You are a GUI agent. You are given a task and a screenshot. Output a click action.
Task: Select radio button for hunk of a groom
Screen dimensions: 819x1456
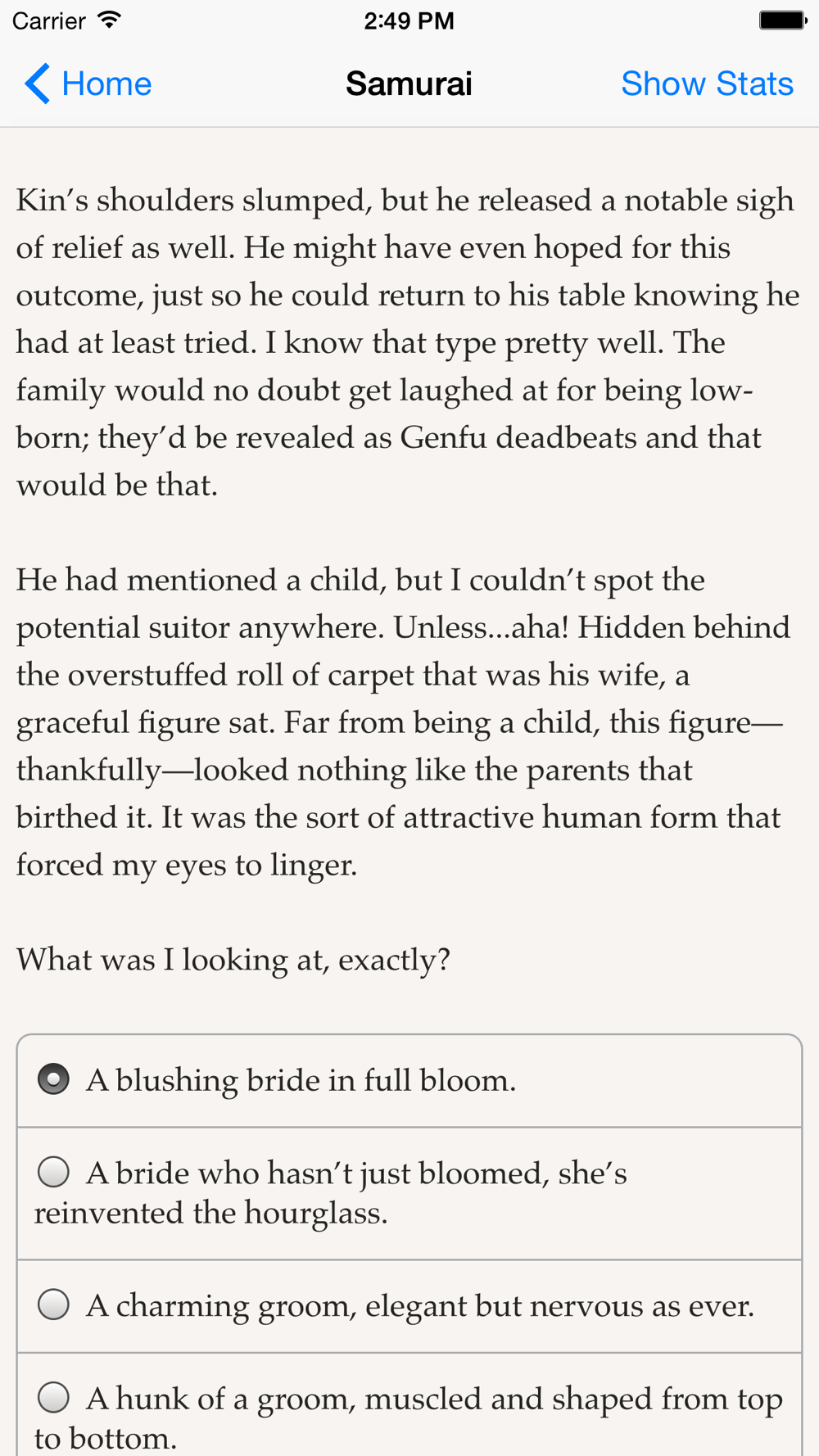(53, 1397)
